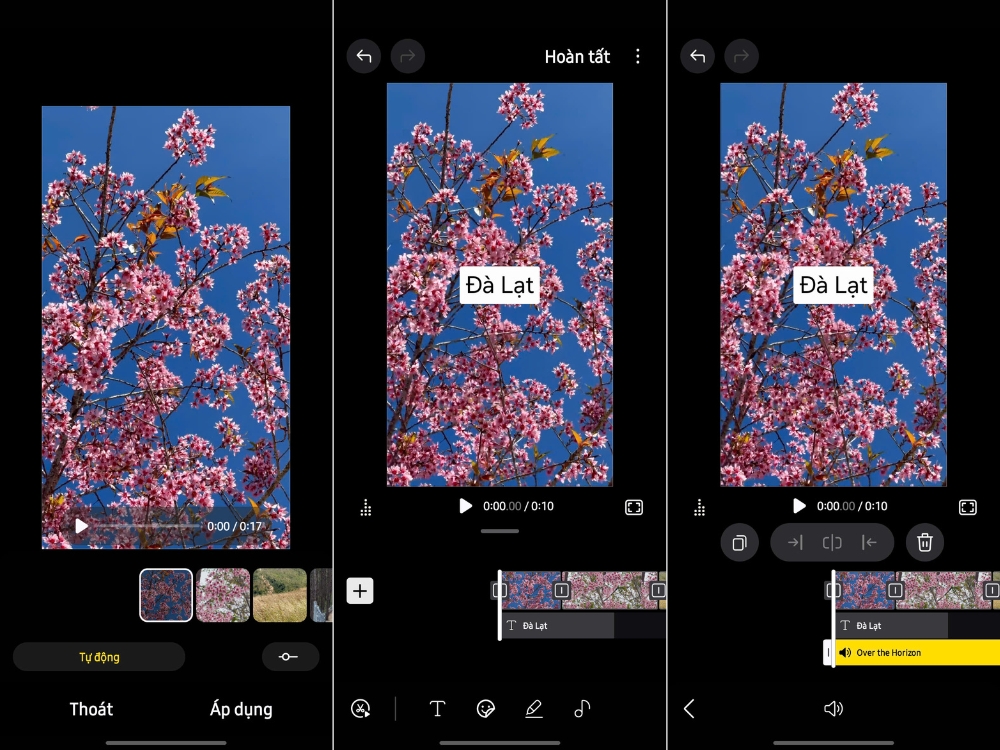This screenshot has height=750, width=1000.
Task: Open the Text tool (T icon)
Action: coord(437,709)
